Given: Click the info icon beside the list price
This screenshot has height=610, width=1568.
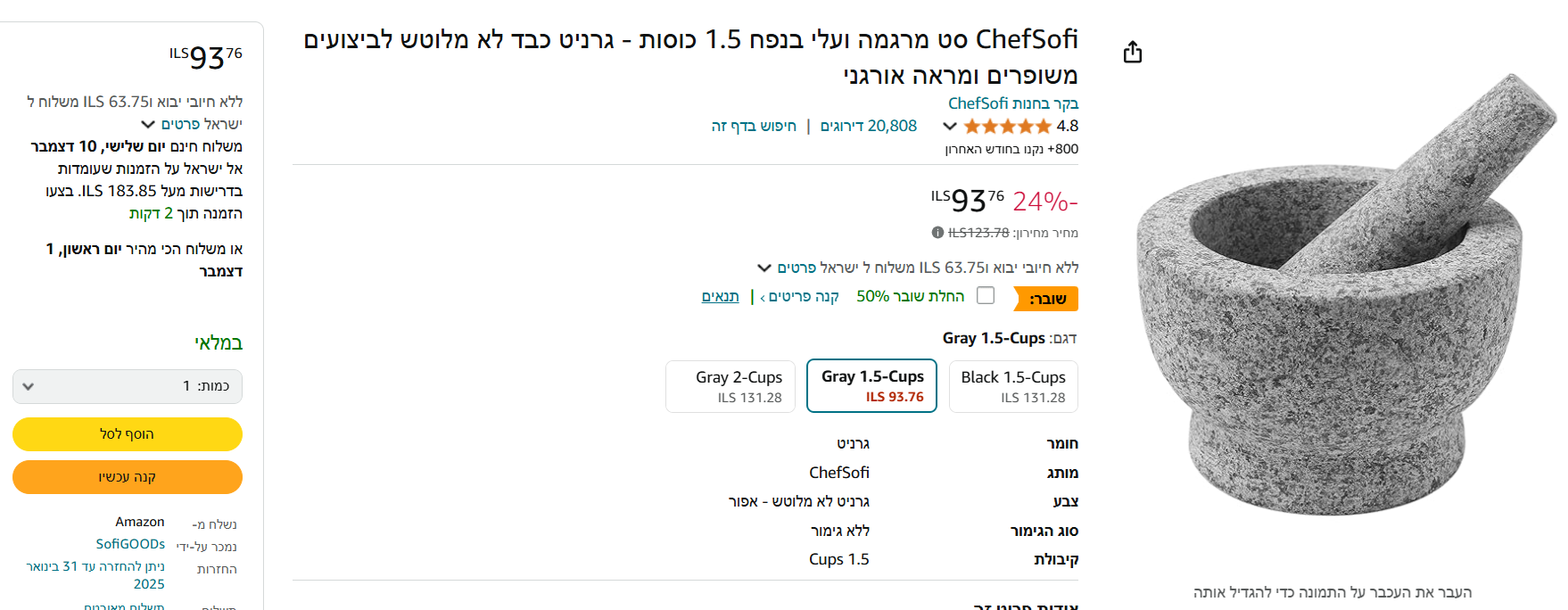Looking at the screenshot, I should tap(937, 233).
